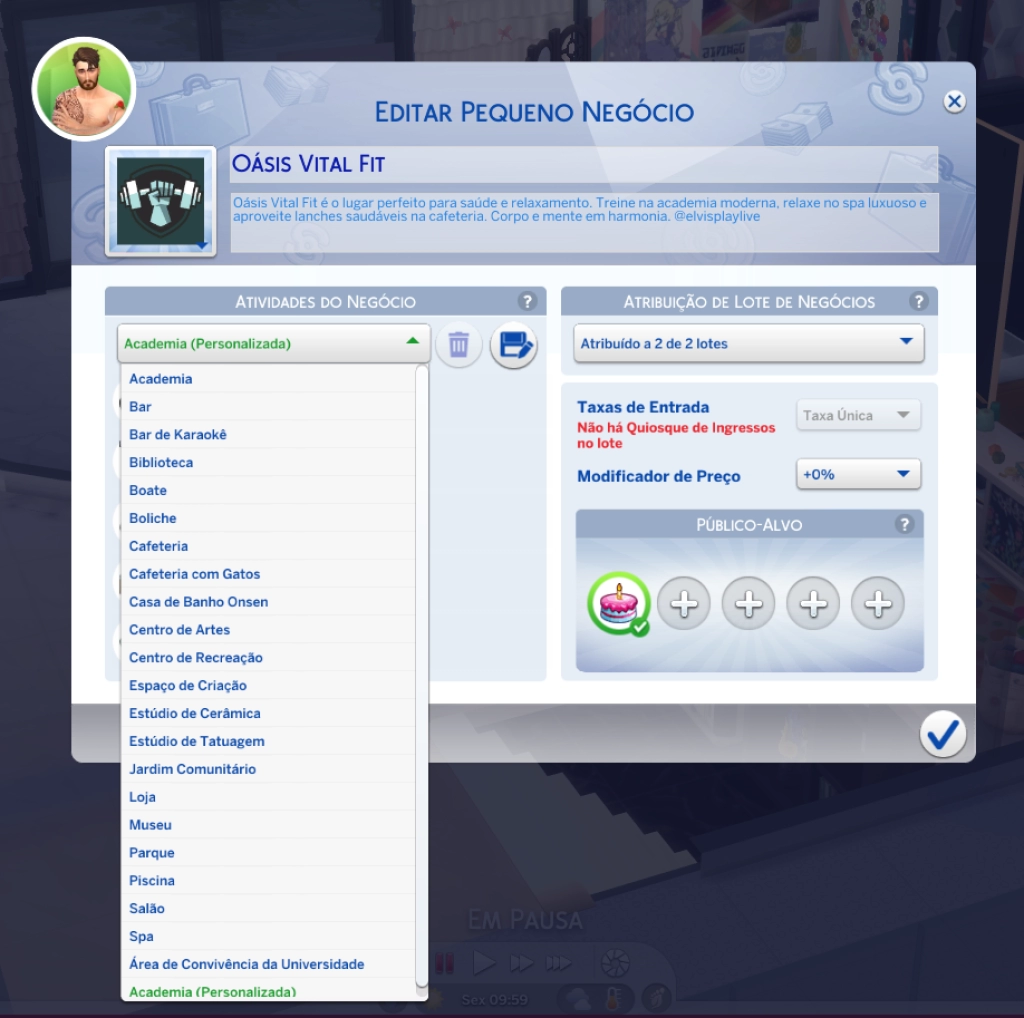Open help for Atividades do Negócio

pos(526,301)
